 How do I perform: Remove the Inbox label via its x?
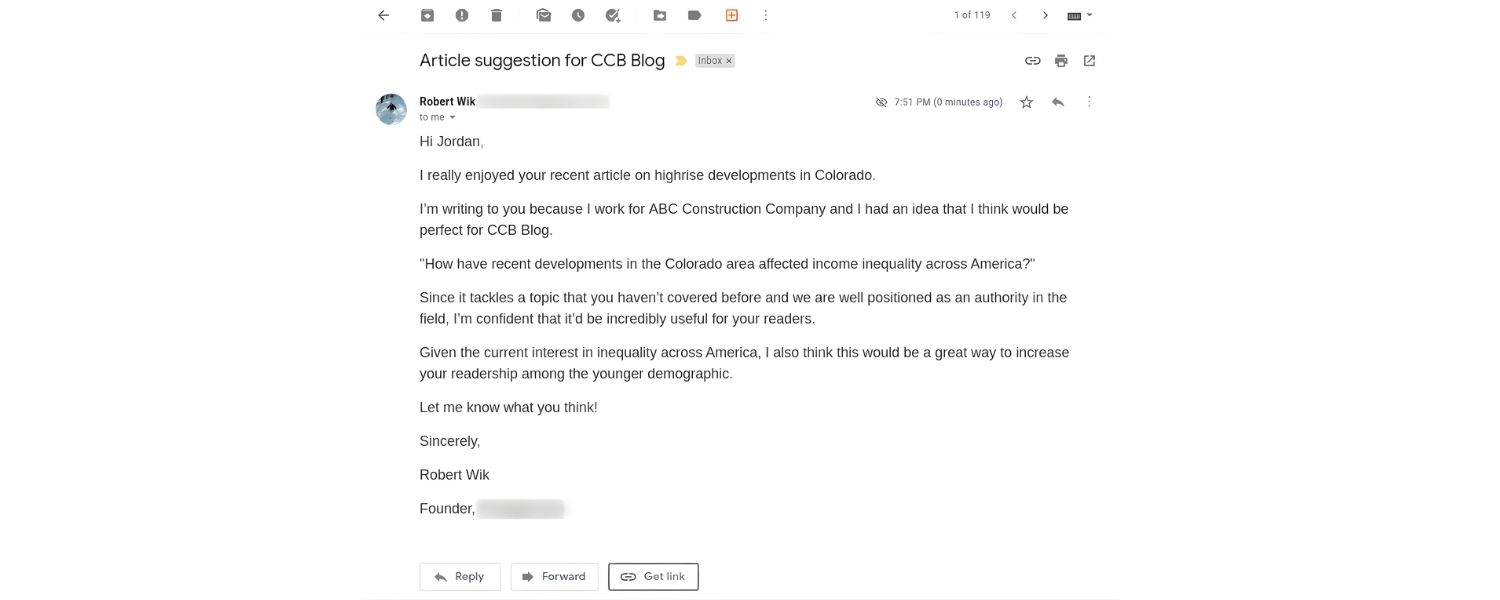(x=727, y=60)
